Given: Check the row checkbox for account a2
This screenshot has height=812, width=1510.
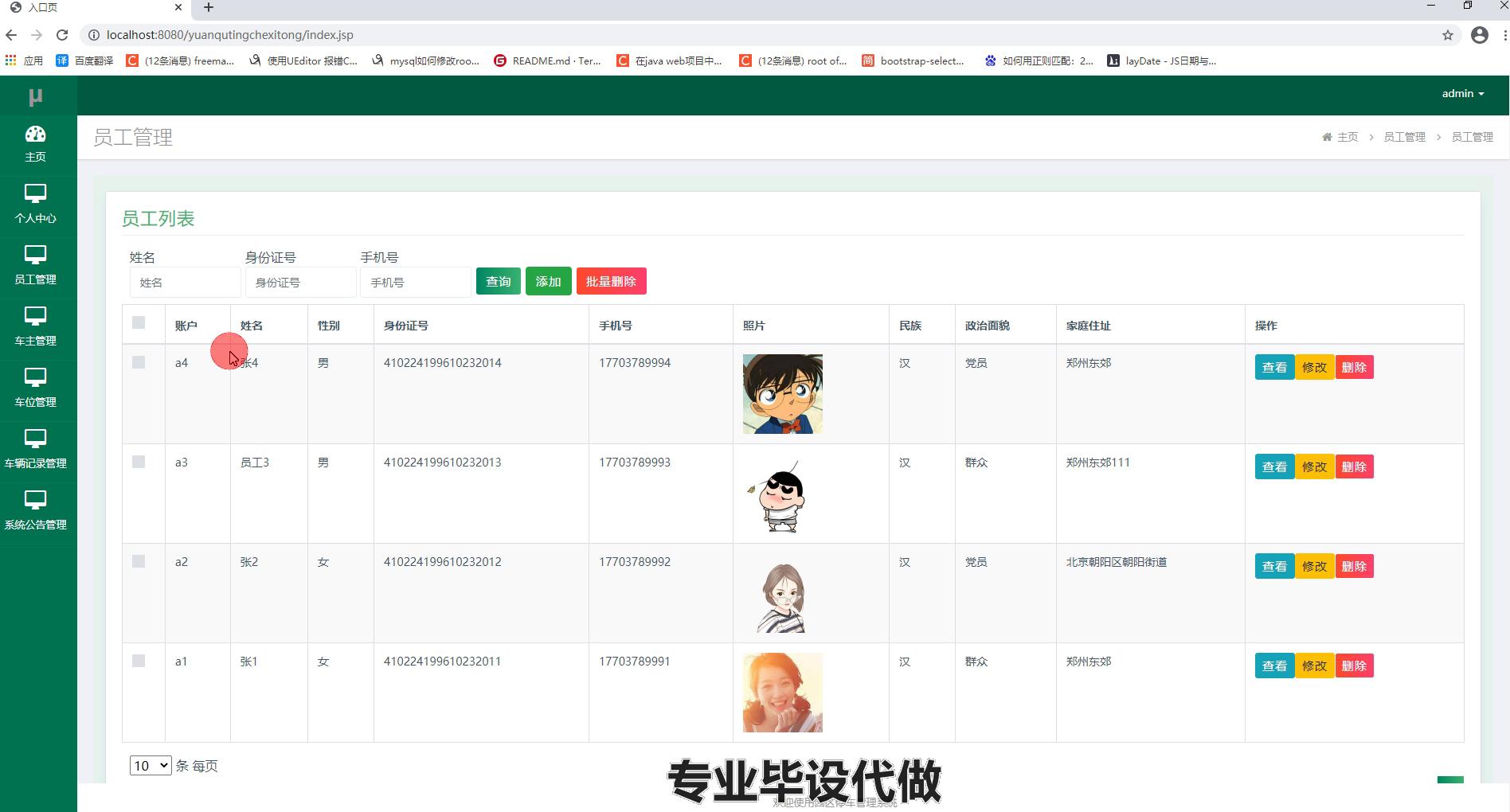Looking at the screenshot, I should coord(139,561).
